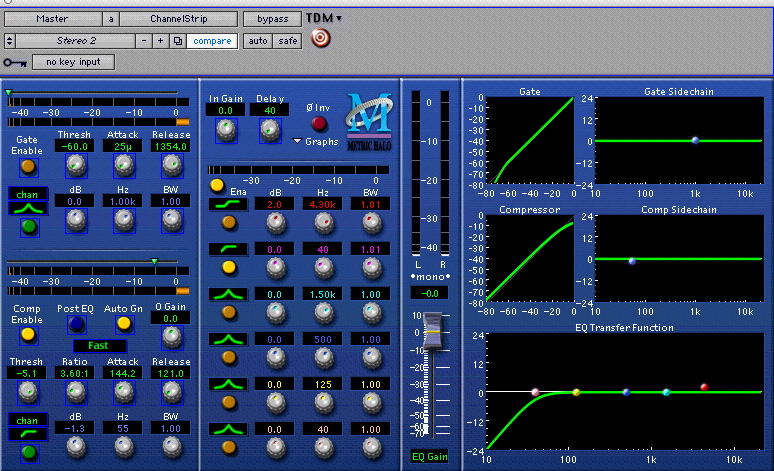Disable the 40 Hz magenta EQ band

click(229, 268)
